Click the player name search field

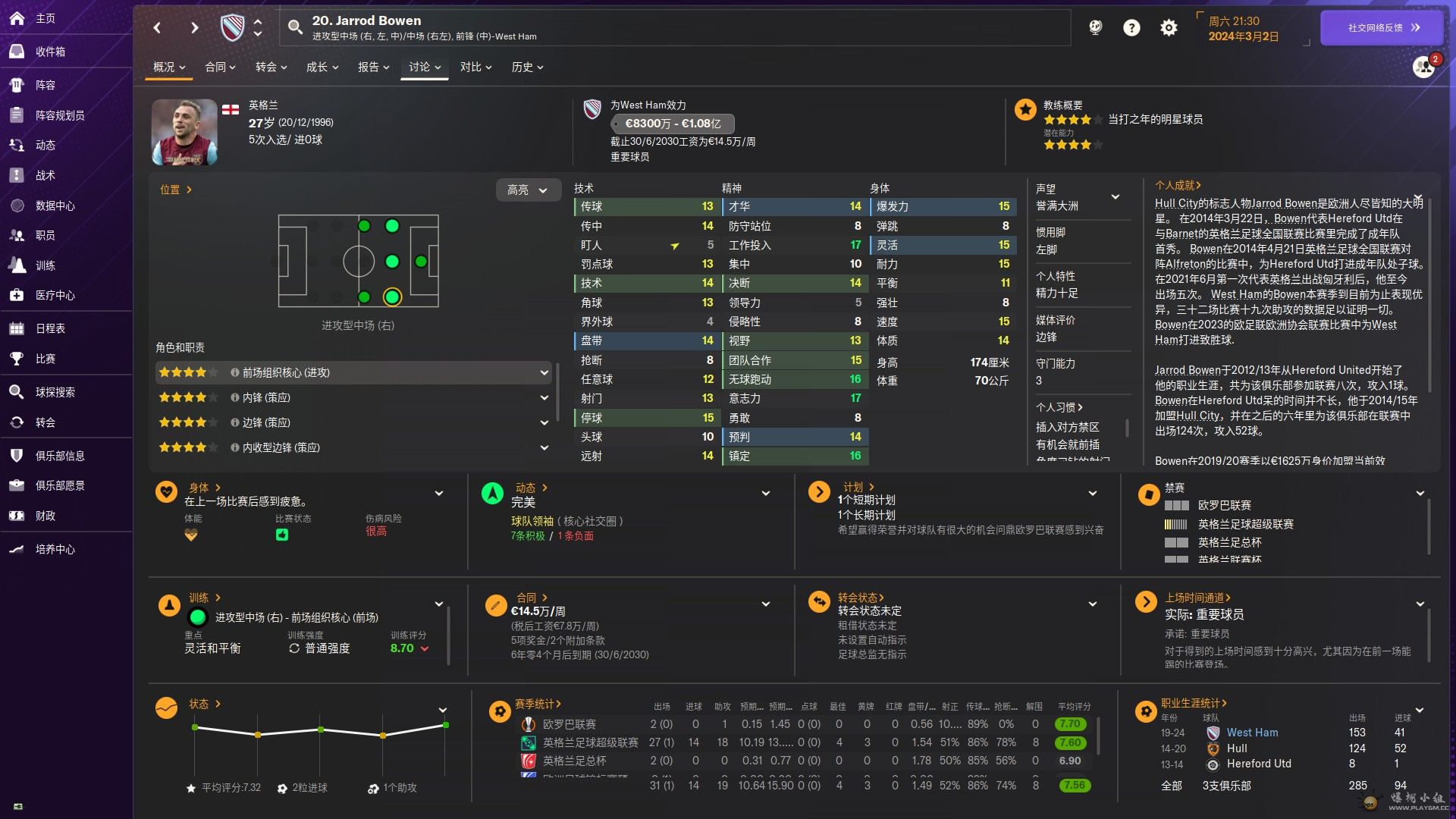[675, 28]
